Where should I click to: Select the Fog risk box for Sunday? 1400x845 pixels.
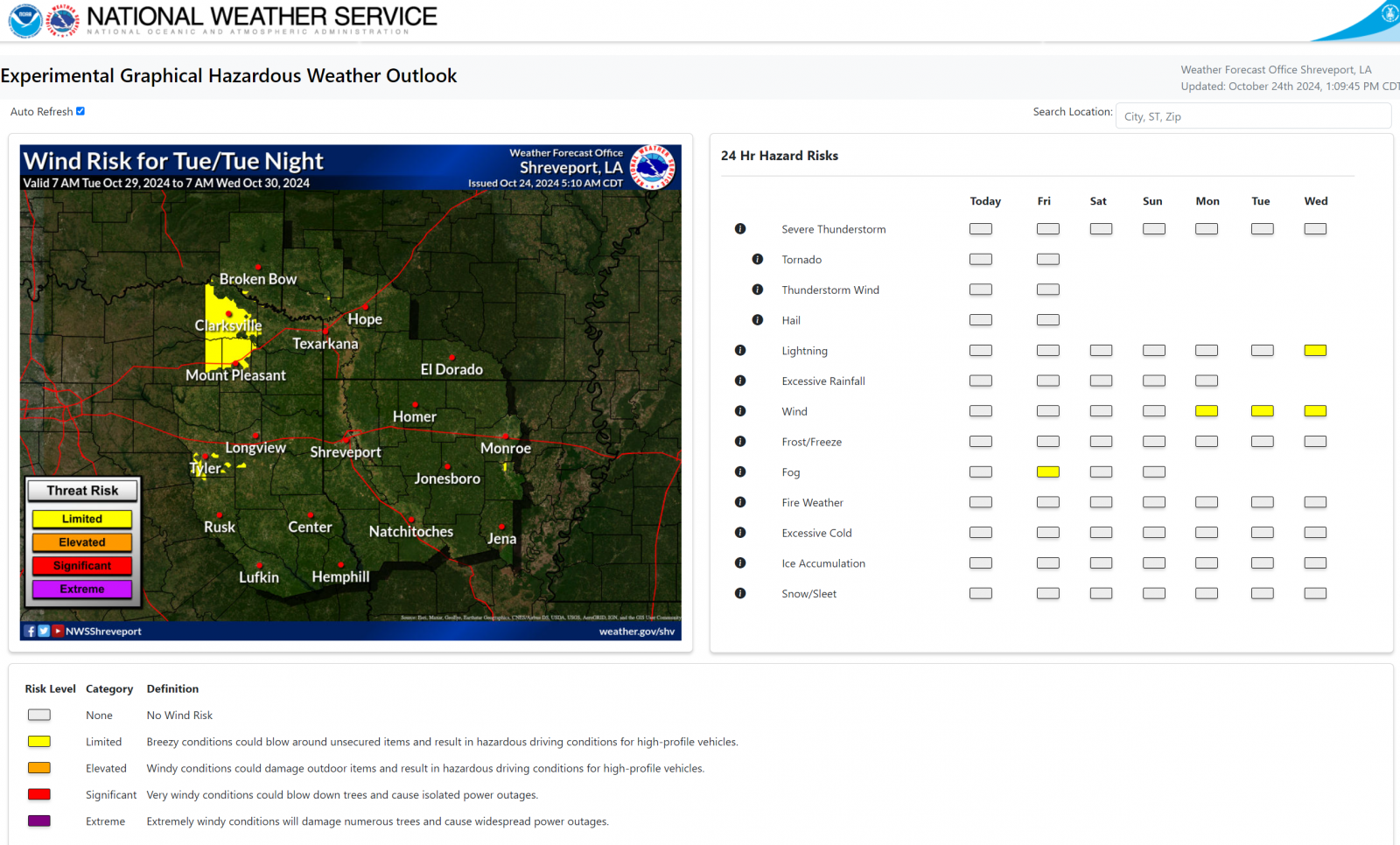(1154, 471)
